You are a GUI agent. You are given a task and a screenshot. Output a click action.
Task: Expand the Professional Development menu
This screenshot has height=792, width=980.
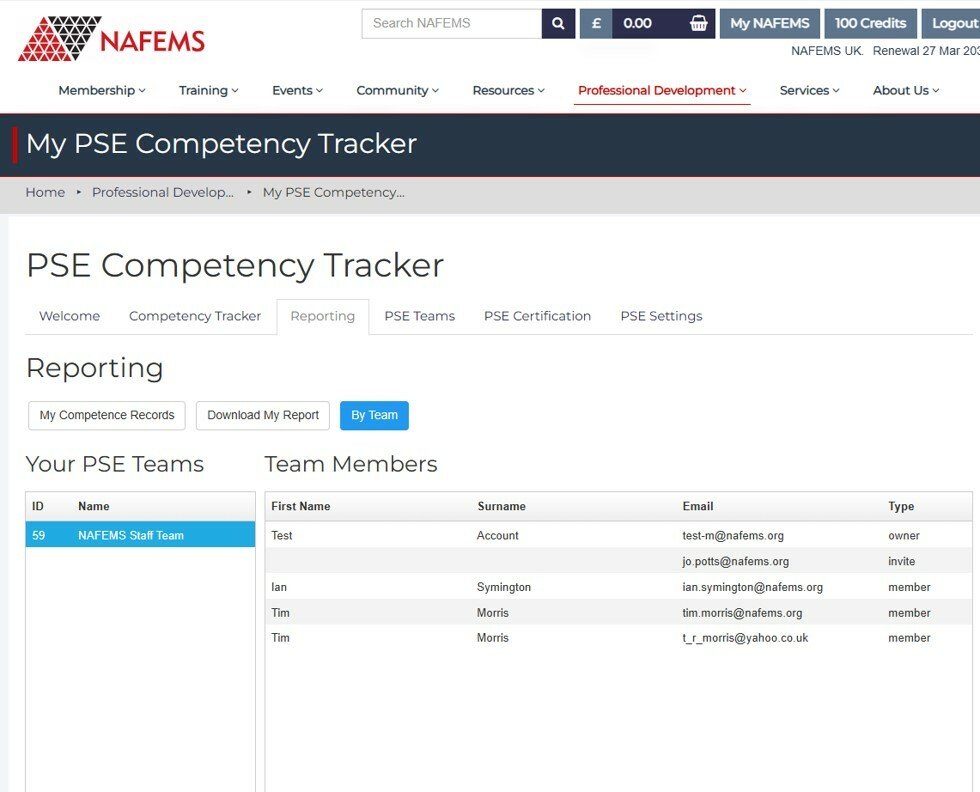[662, 91]
